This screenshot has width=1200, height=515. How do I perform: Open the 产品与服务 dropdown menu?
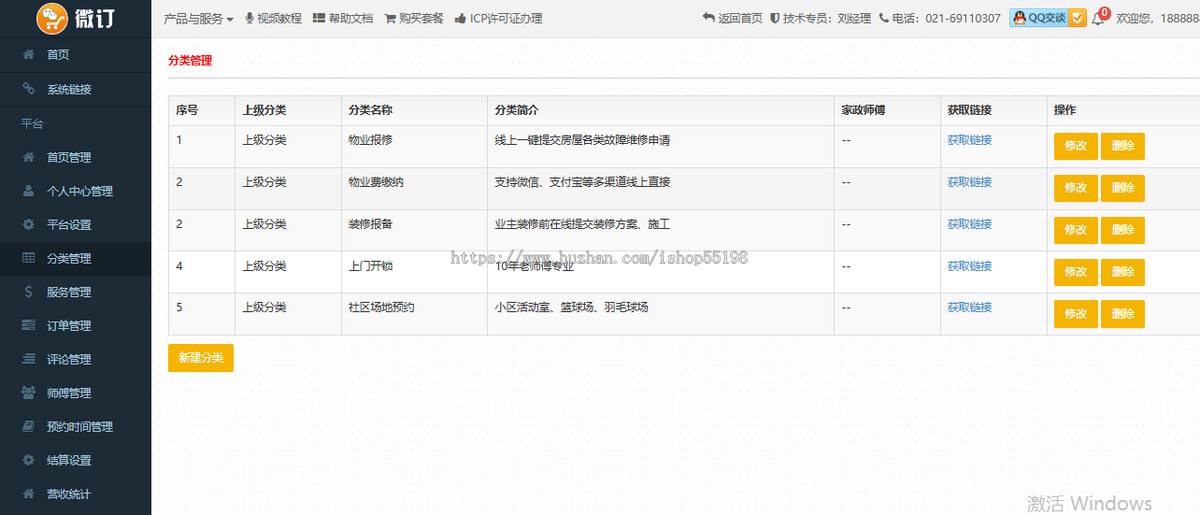(199, 18)
